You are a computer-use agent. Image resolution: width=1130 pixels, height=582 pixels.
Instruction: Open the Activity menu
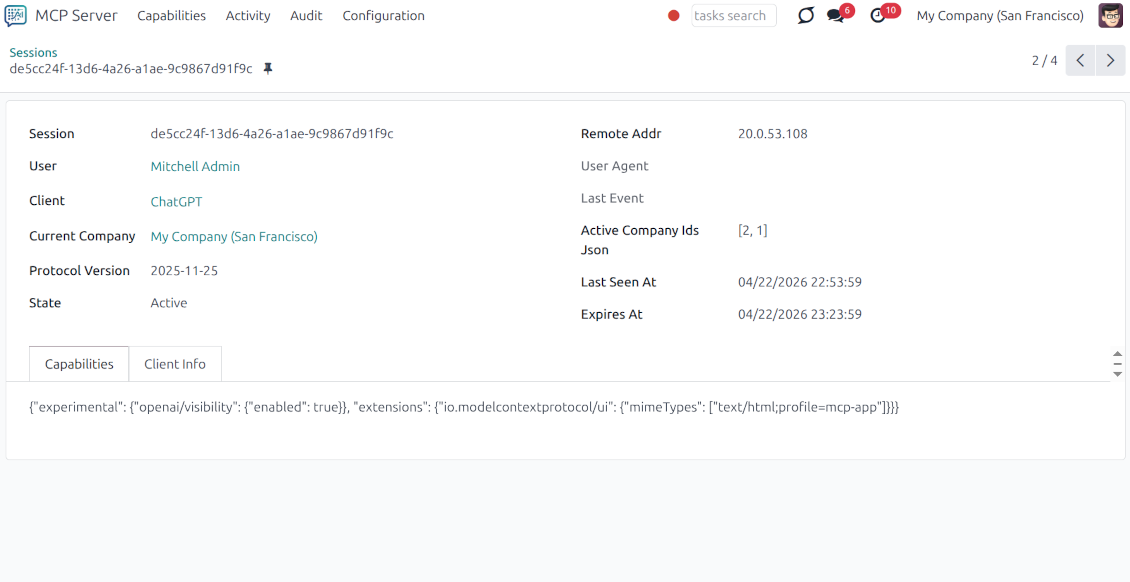(247, 15)
